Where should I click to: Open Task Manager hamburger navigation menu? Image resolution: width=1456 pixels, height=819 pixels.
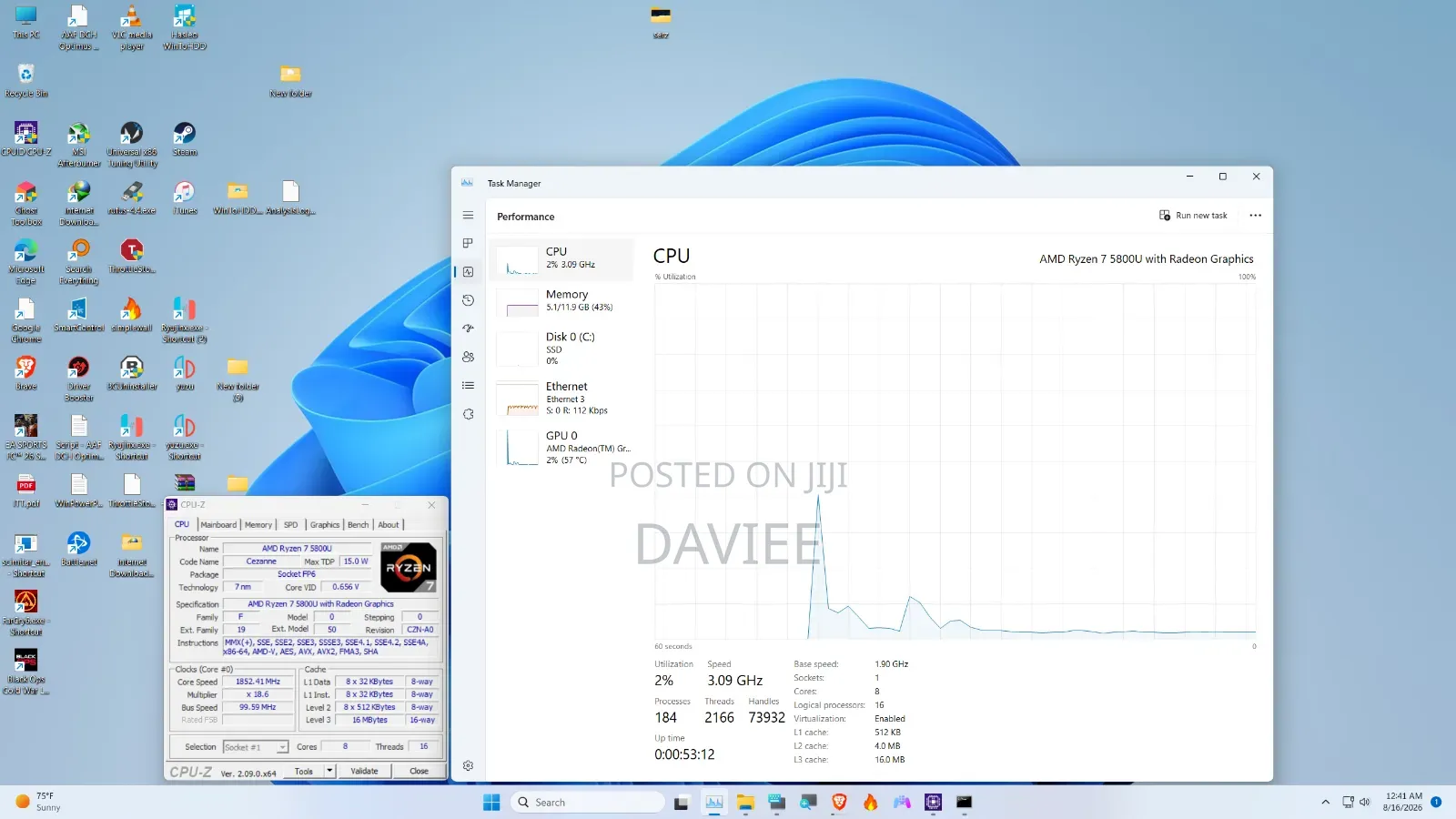[468, 216]
